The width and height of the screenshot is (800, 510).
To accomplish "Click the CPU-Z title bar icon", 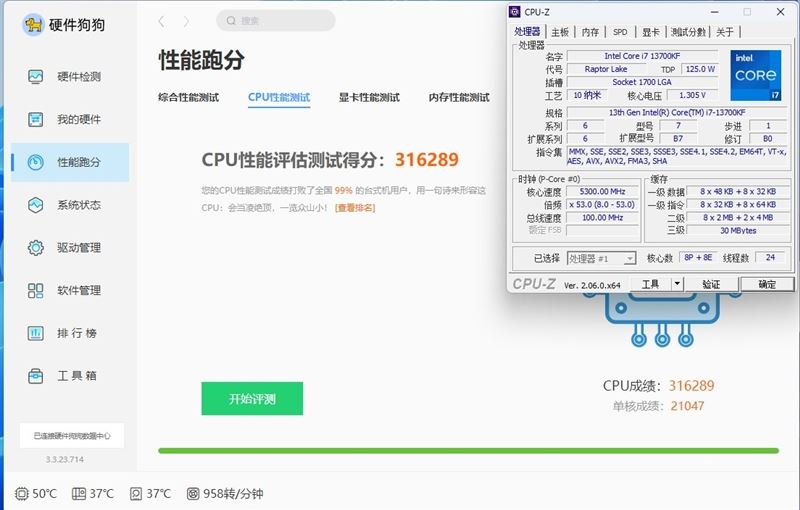I will coord(515,12).
